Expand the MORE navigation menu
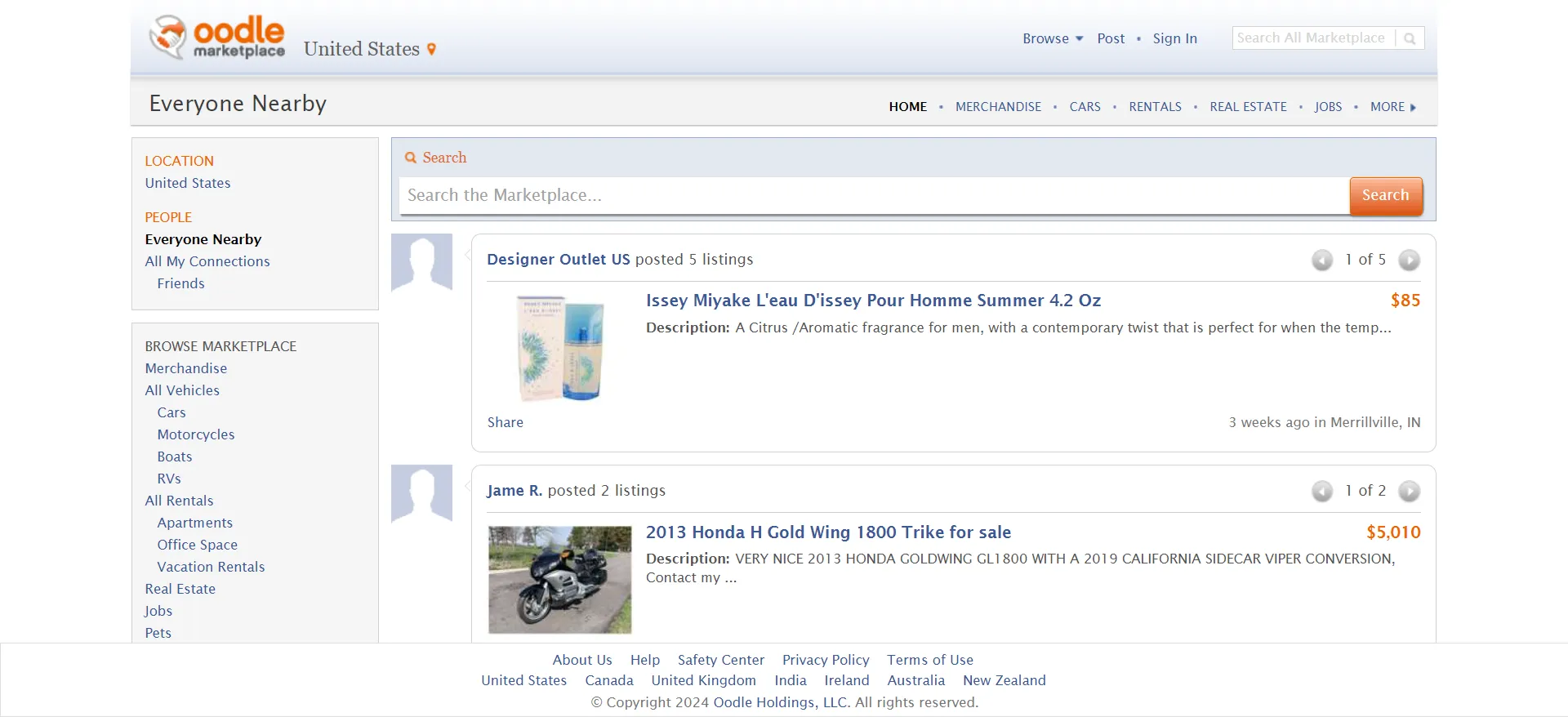 (1393, 107)
